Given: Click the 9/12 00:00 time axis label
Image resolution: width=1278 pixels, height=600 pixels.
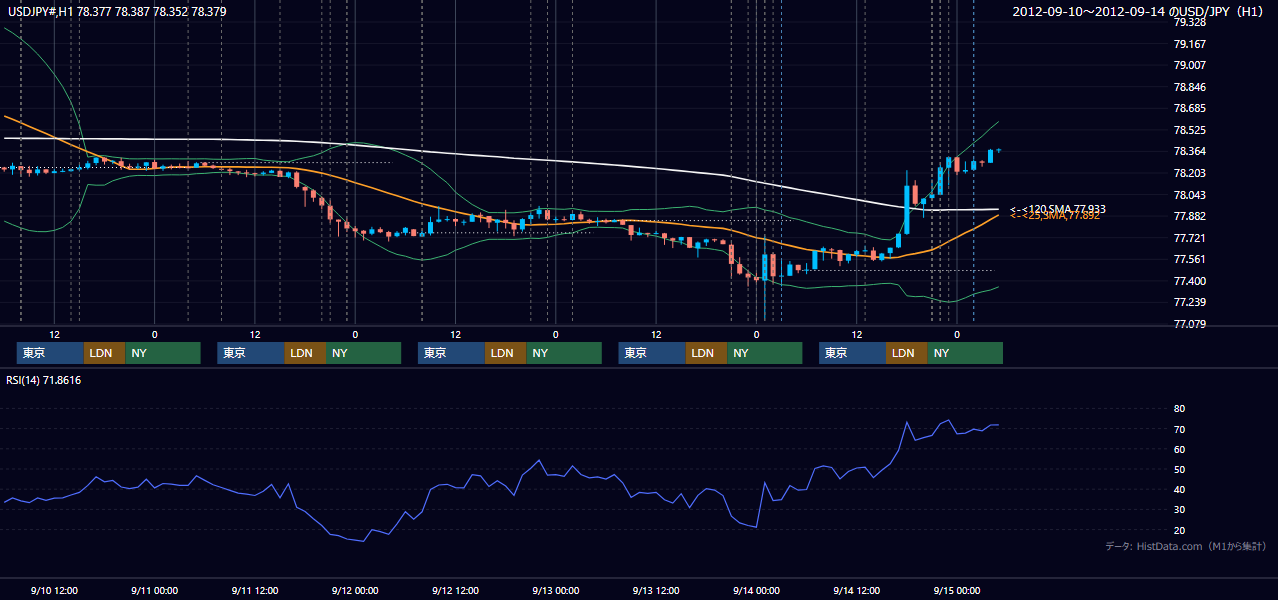Looking at the screenshot, I should coord(355,590).
